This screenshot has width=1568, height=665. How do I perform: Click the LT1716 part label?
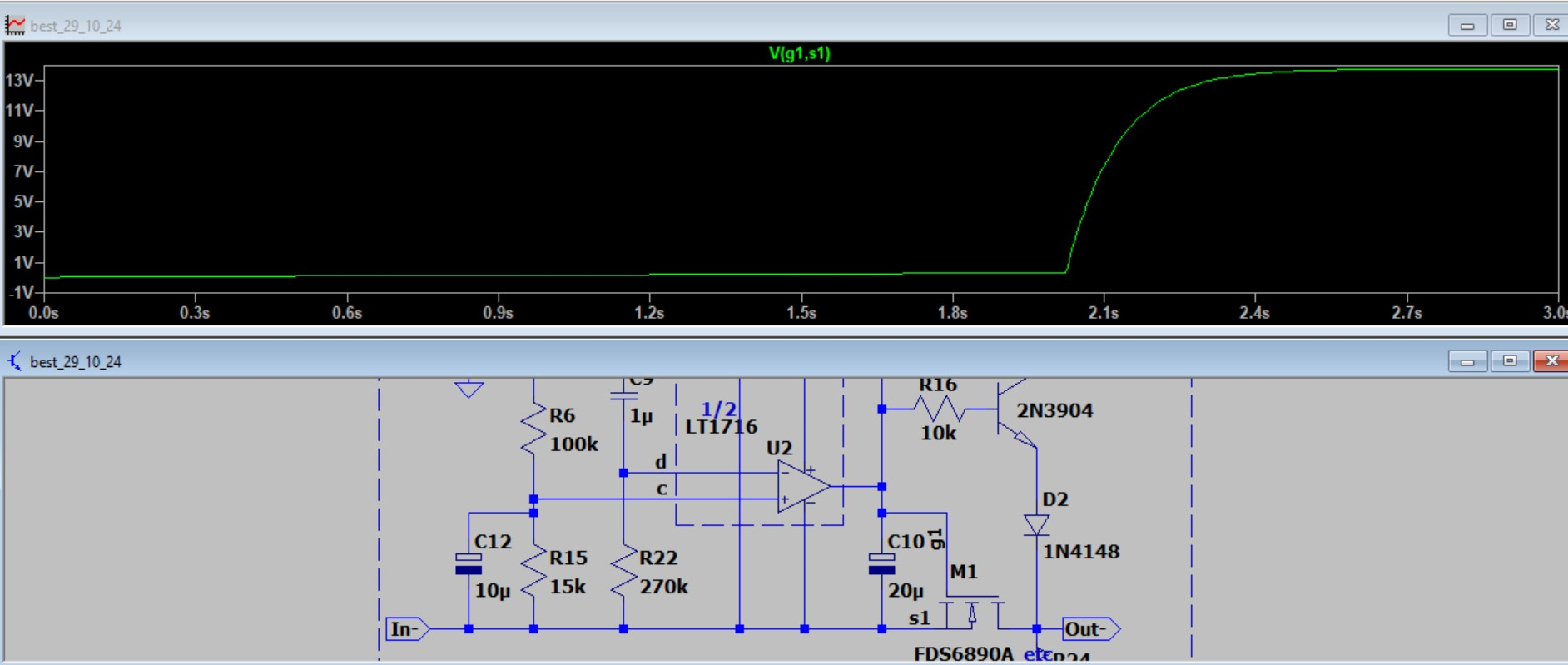point(722,427)
